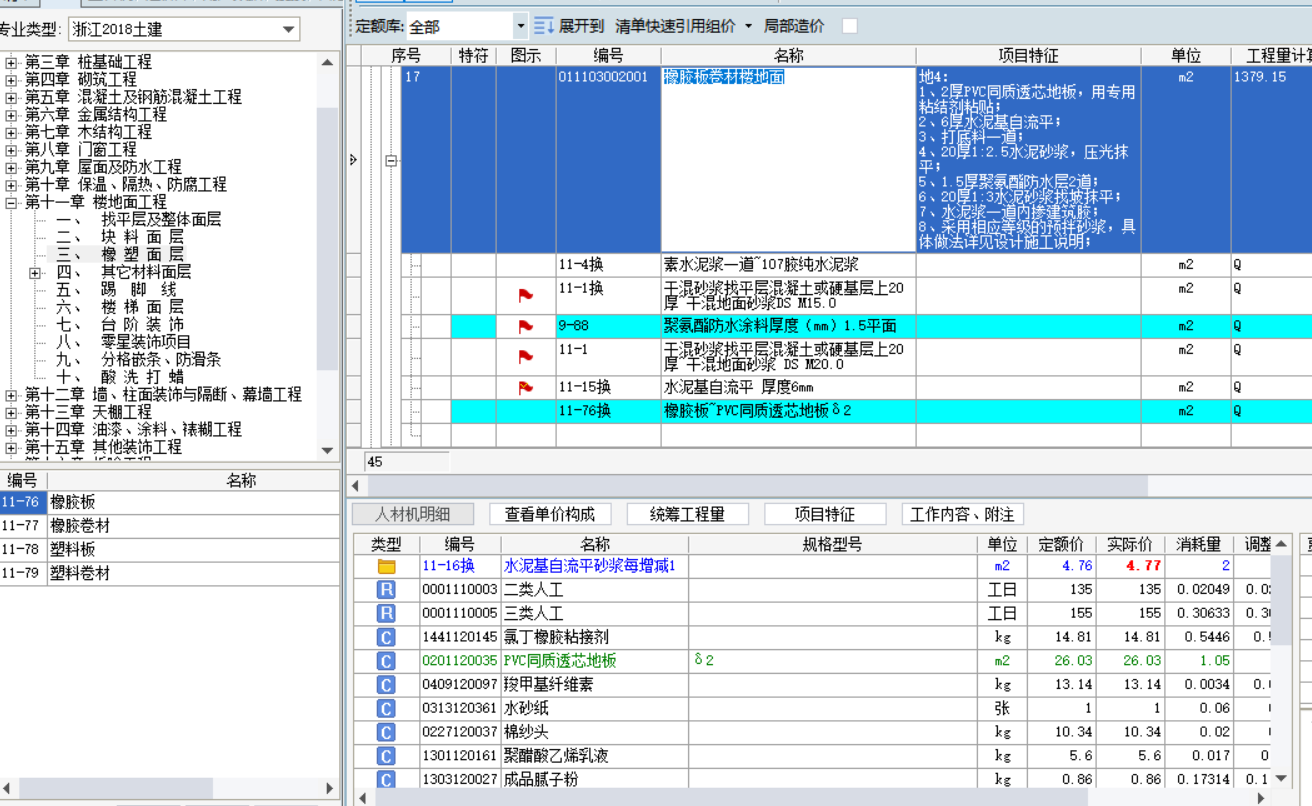
Task: Collapse row 17 item expander
Action: (391, 160)
